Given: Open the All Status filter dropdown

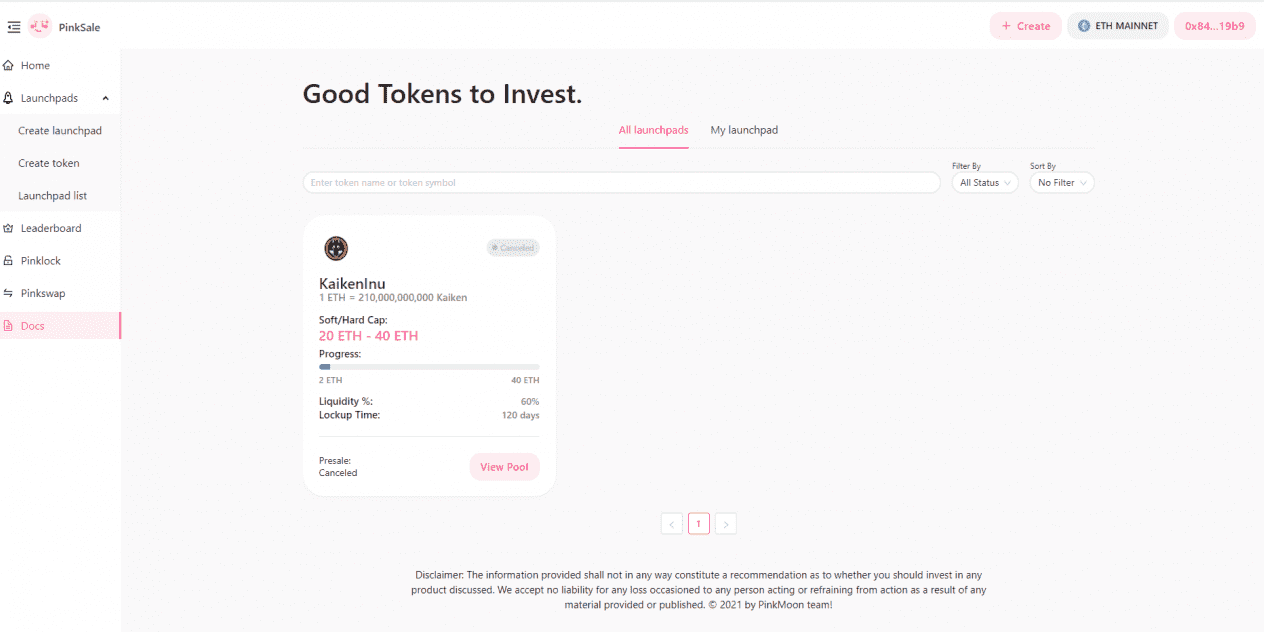Looking at the screenshot, I should point(985,183).
